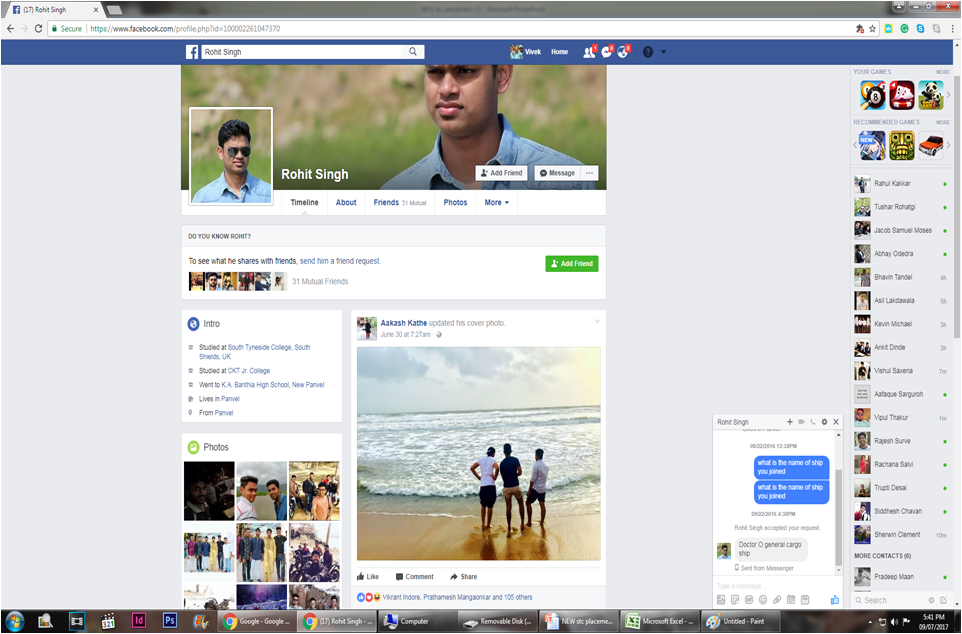Open the Temple Run recommended game icon
This screenshot has height=634, width=962.
(901, 145)
